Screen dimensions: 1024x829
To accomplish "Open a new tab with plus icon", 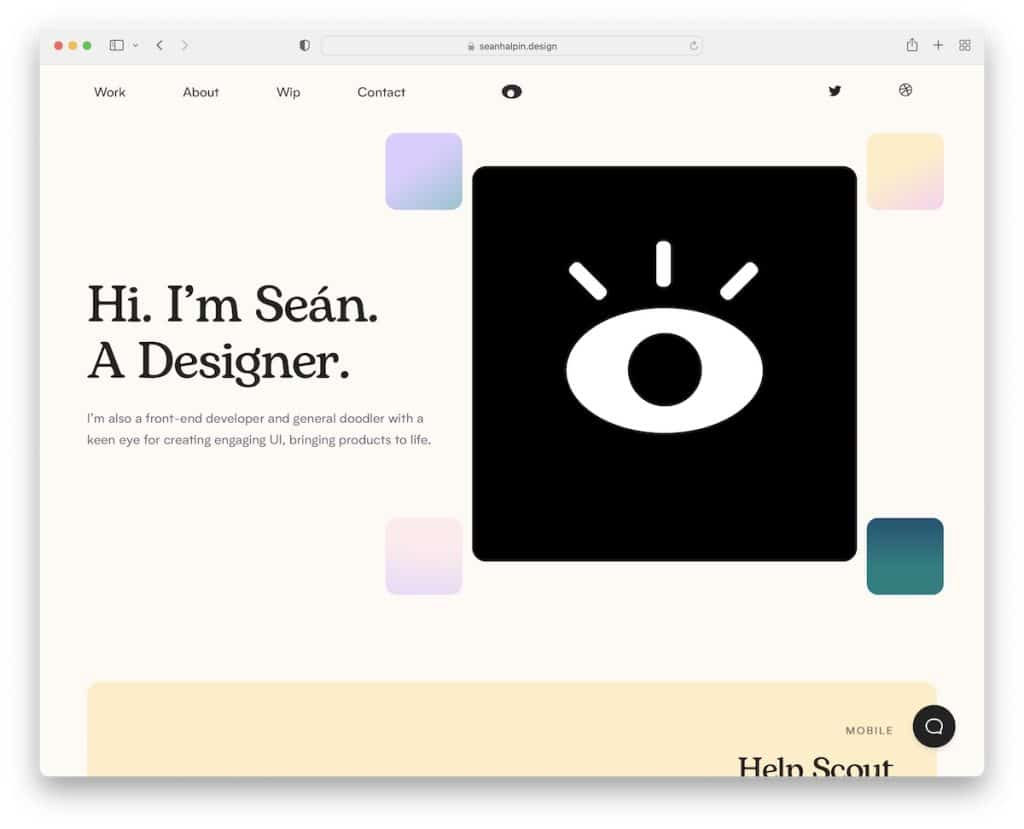I will pos(938,45).
